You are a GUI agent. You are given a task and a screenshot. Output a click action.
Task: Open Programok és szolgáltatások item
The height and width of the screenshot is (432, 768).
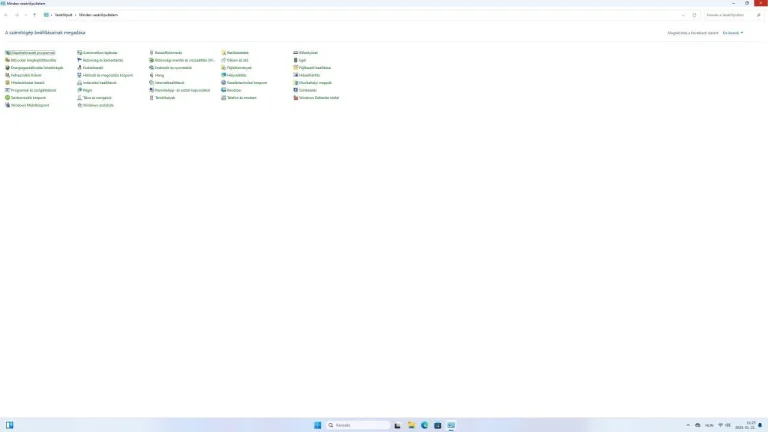31,90
